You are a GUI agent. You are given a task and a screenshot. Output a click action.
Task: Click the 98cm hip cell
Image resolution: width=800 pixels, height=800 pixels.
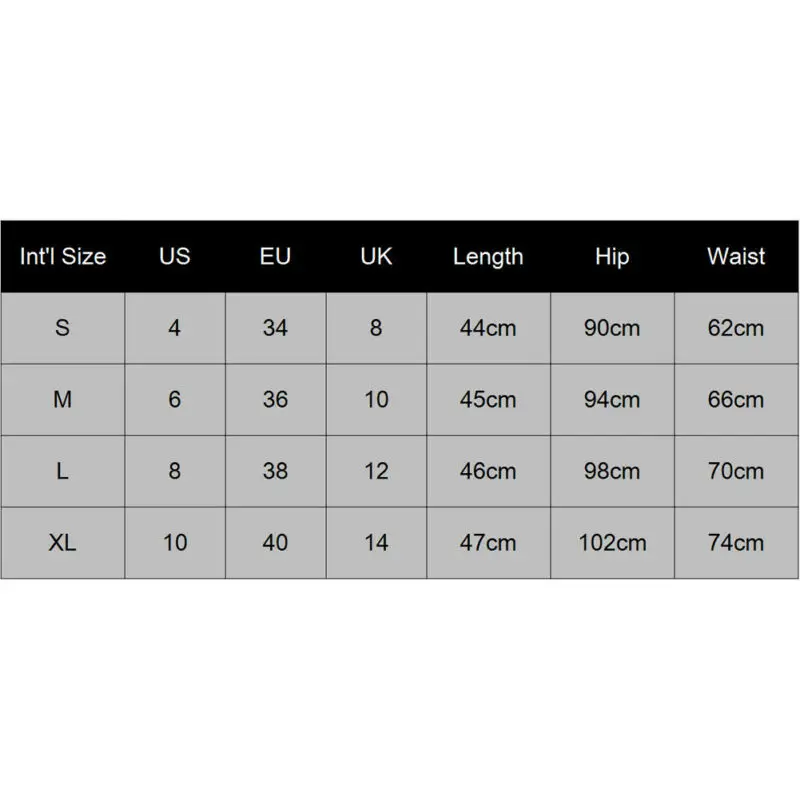(x=611, y=471)
